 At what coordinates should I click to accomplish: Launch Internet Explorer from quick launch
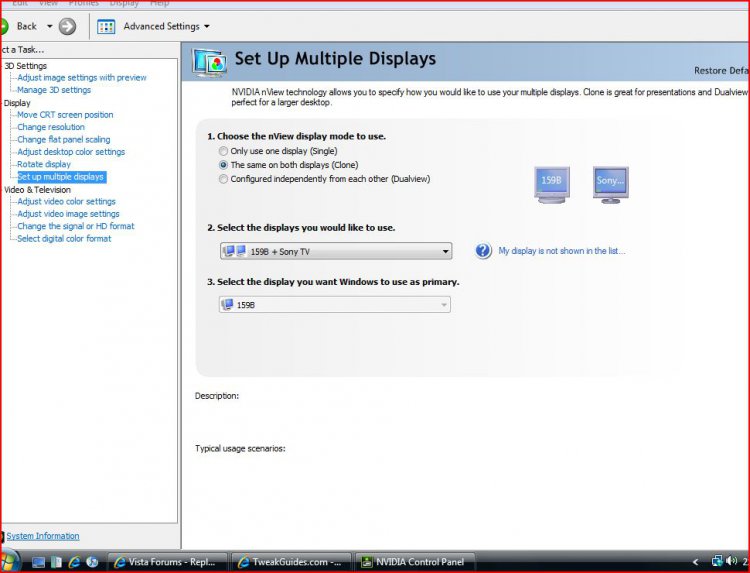coord(74,562)
